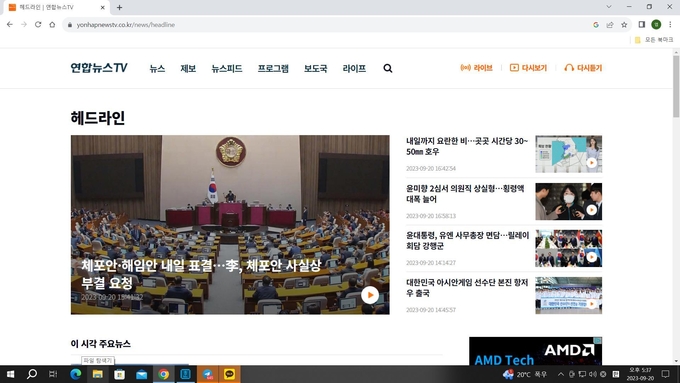The width and height of the screenshot is (680, 383).
Task: Open the search magnifier icon in site header
Action: pos(388,68)
